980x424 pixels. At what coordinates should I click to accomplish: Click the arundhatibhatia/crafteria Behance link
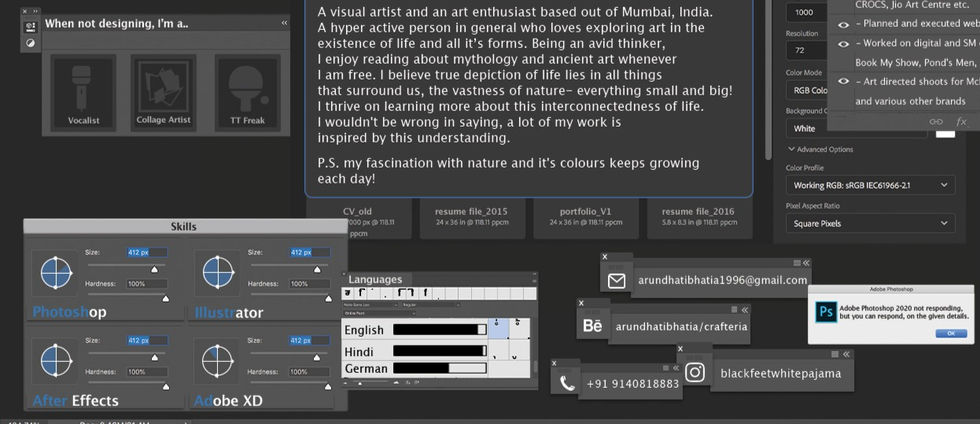click(x=681, y=326)
